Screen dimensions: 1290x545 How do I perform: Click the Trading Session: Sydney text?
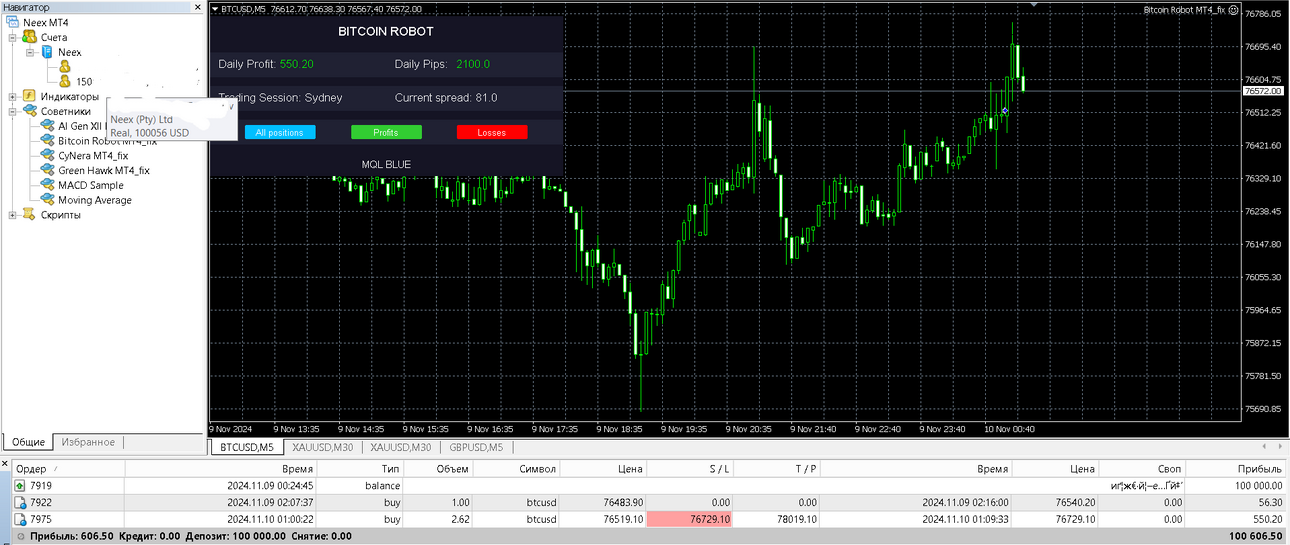tap(280, 98)
